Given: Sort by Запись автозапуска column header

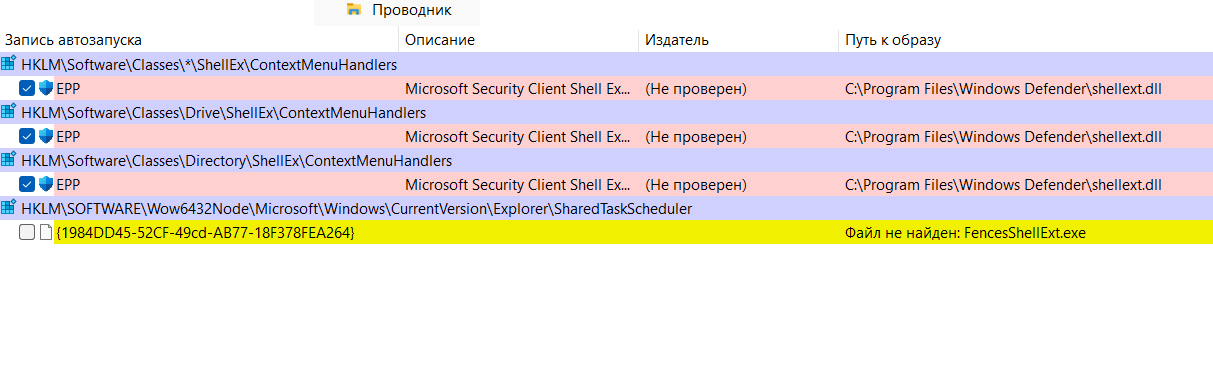Looking at the screenshot, I should click(x=199, y=40).
